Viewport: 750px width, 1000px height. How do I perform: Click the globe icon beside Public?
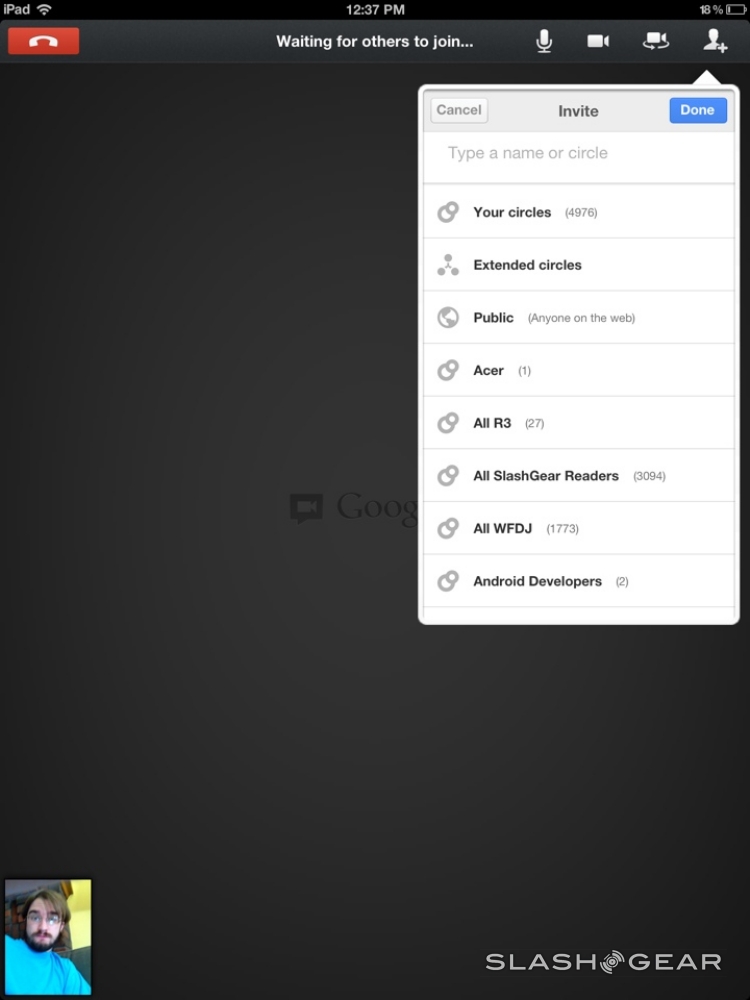tap(448, 318)
